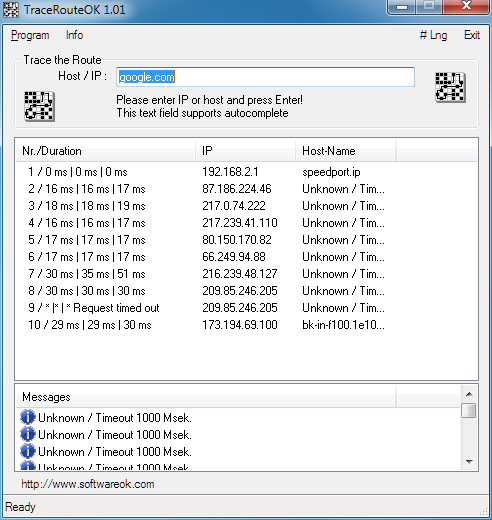Open the Program menu
Screen dimensions: 492x520
[30, 35]
